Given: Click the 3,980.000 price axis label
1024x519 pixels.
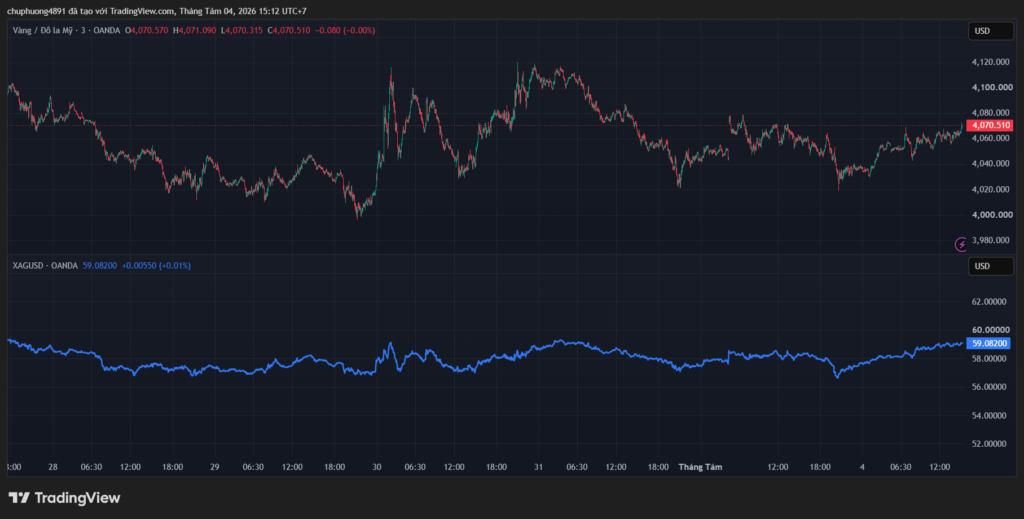Looking at the screenshot, I should tap(992, 240).
